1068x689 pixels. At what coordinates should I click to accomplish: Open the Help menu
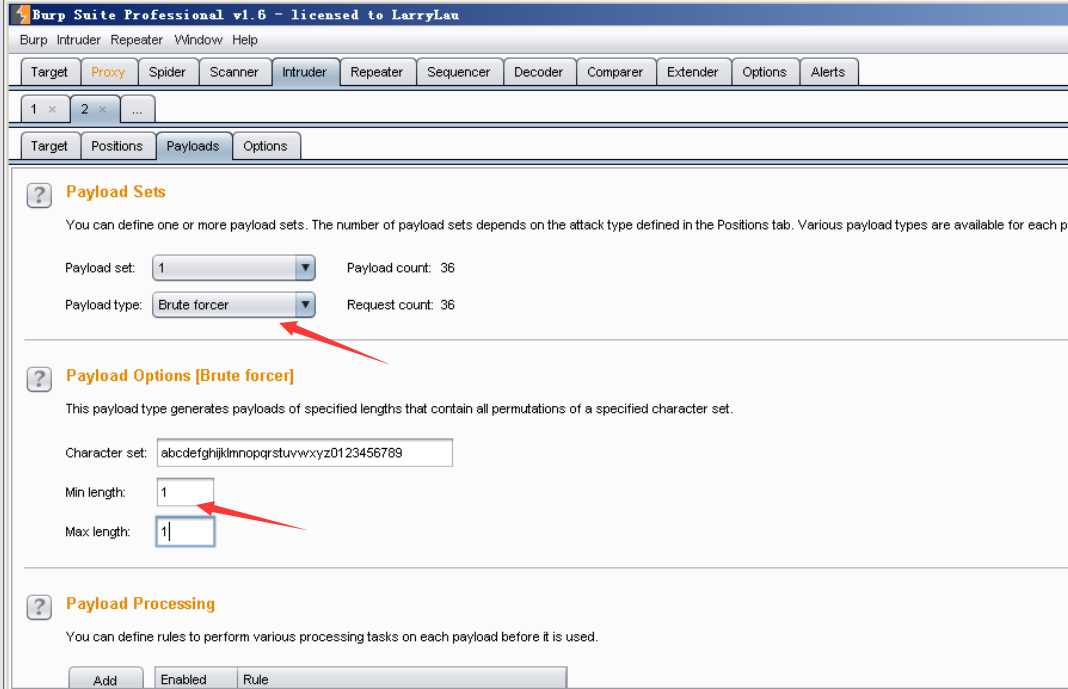245,39
